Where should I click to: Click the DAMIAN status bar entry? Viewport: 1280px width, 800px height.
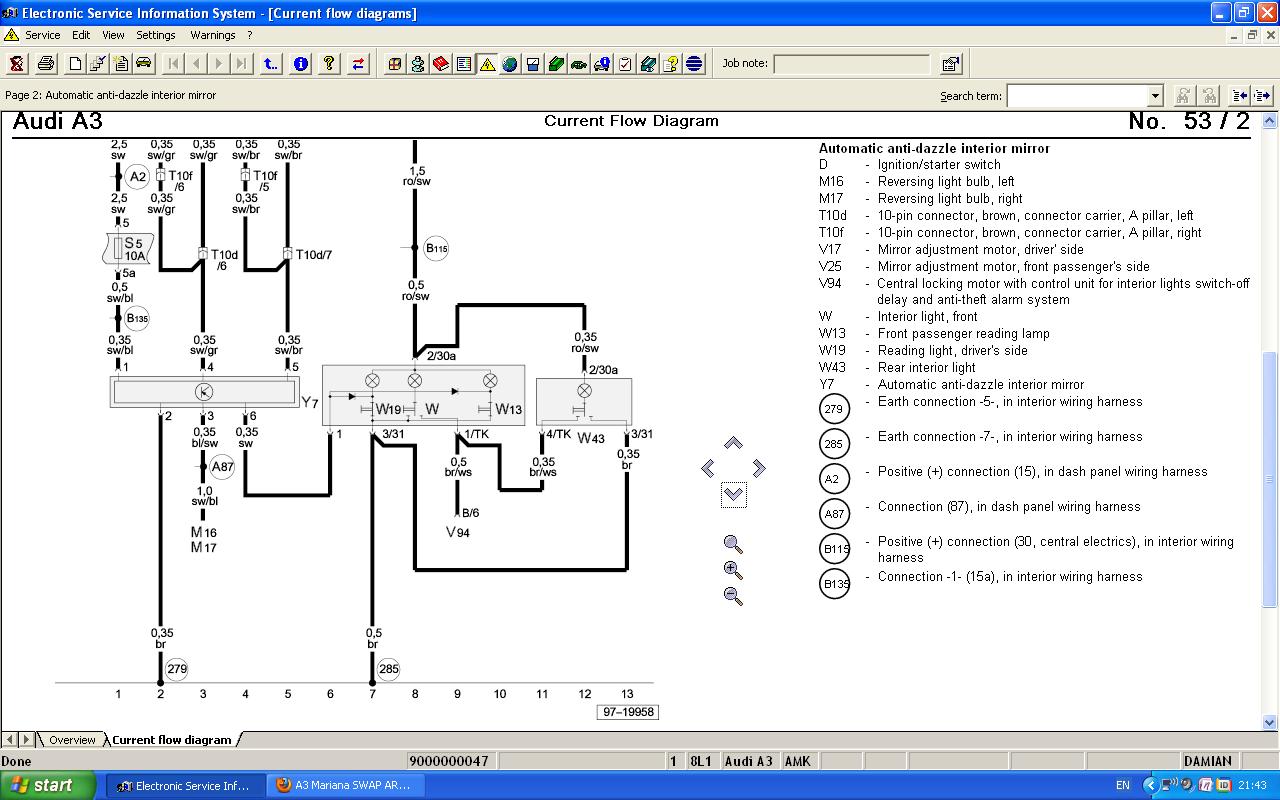tap(1208, 761)
